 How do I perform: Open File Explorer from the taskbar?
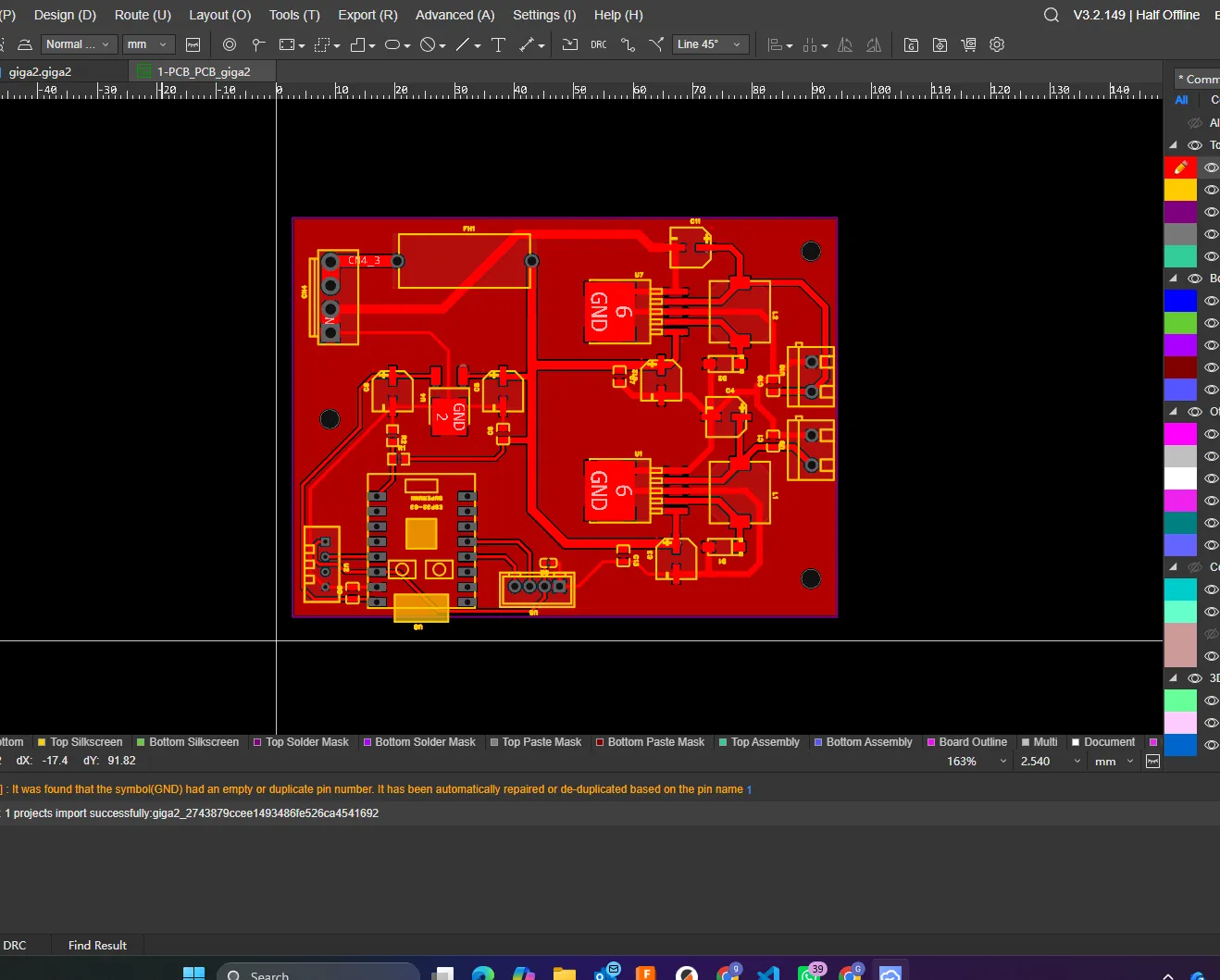564,974
